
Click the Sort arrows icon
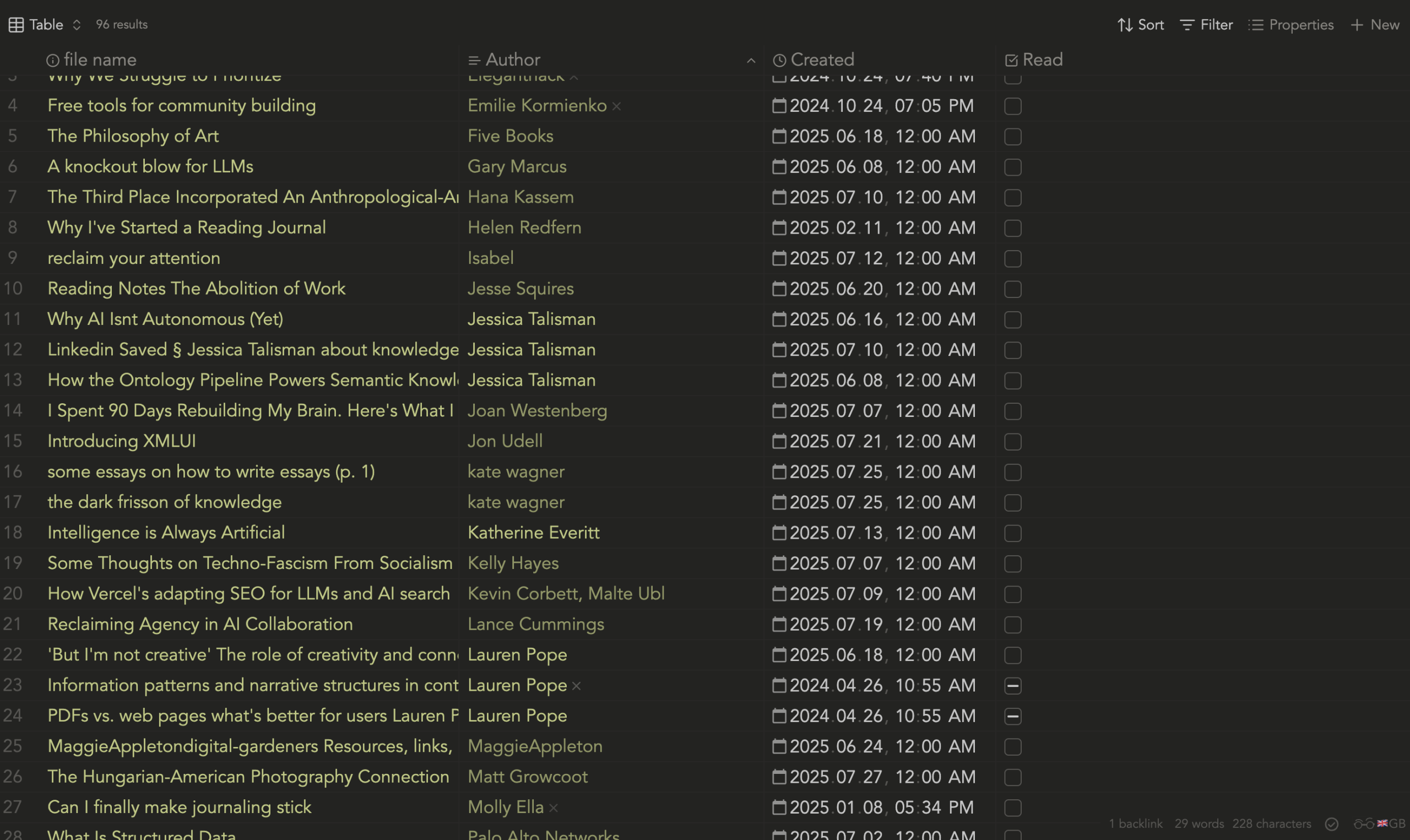click(1124, 25)
